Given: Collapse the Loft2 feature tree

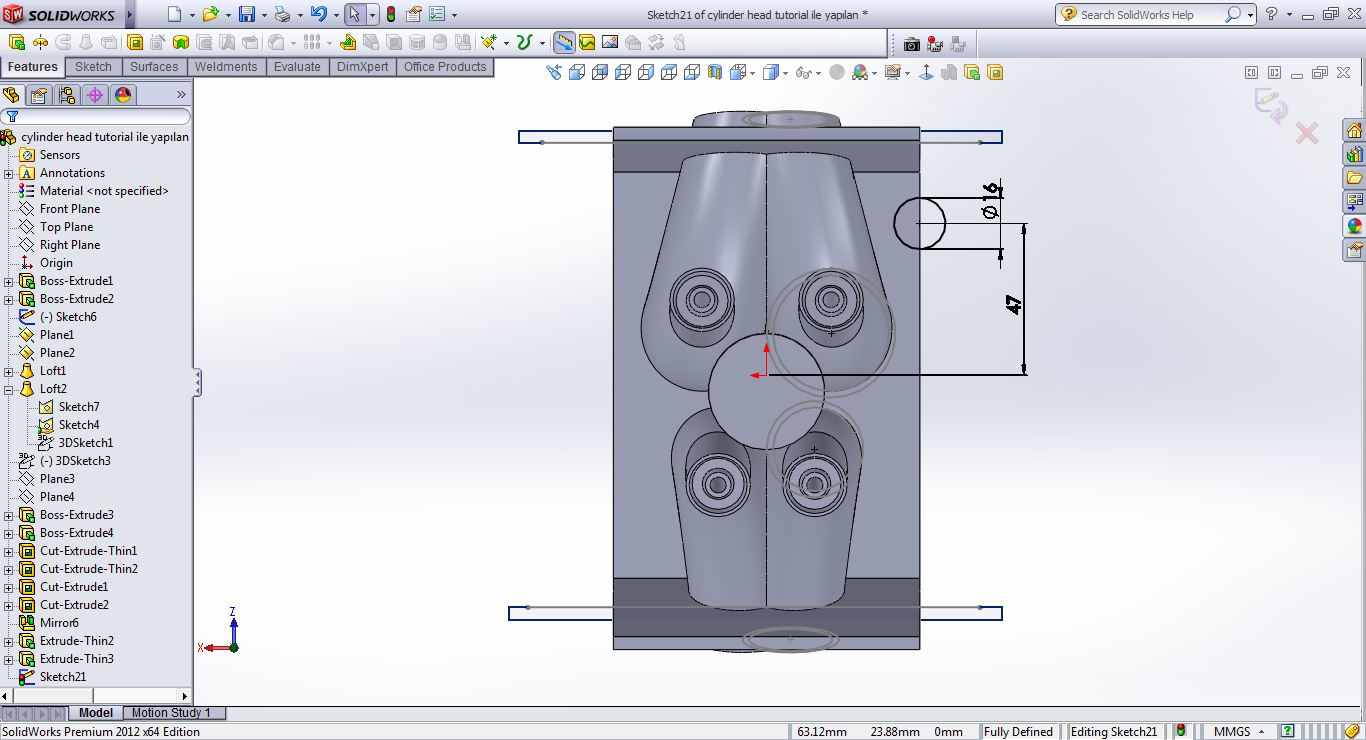Looking at the screenshot, I should coord(7,389).
